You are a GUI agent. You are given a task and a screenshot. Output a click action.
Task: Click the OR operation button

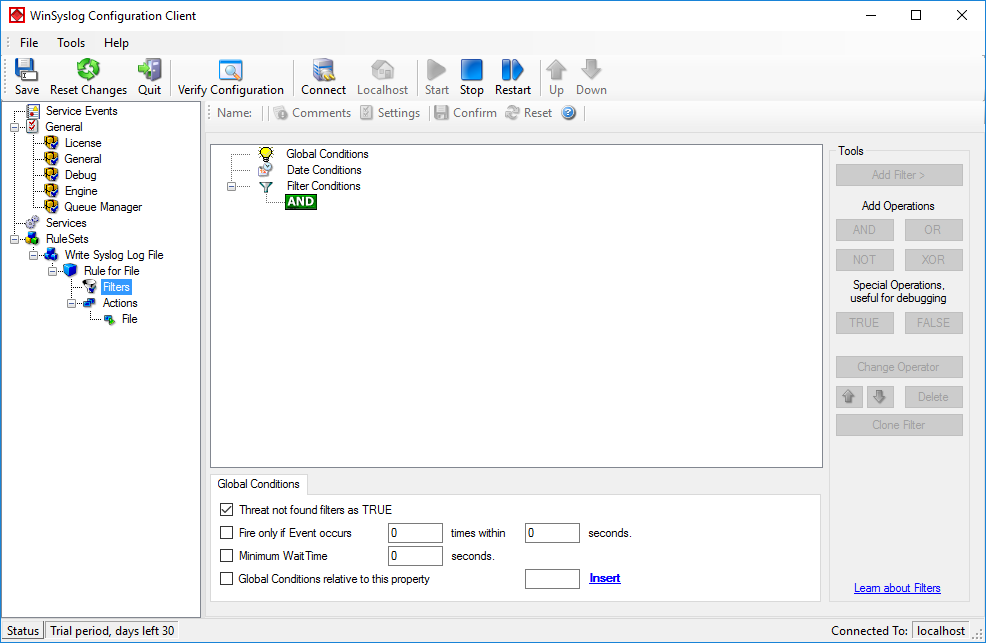click(x=933, y=230)
